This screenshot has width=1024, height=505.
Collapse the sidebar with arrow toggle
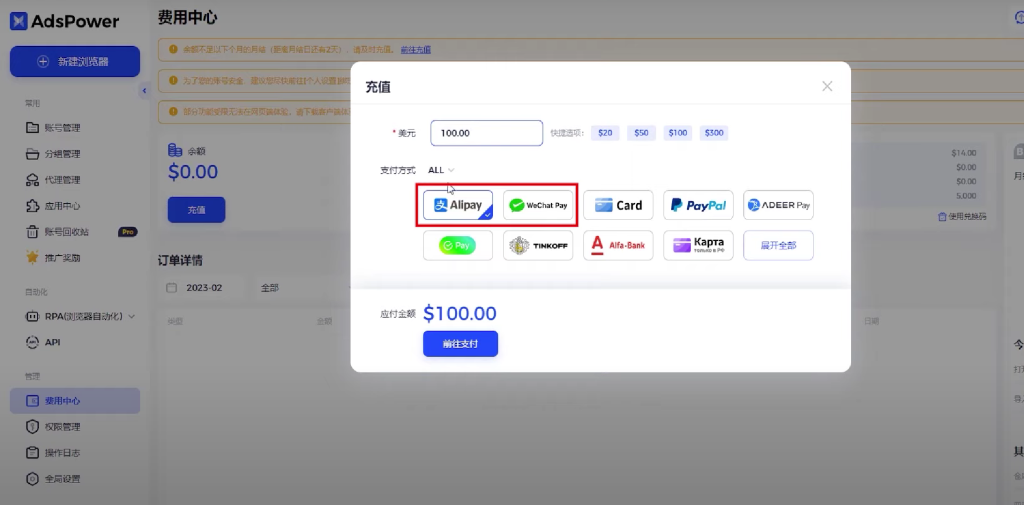click(x=144, y=91)
